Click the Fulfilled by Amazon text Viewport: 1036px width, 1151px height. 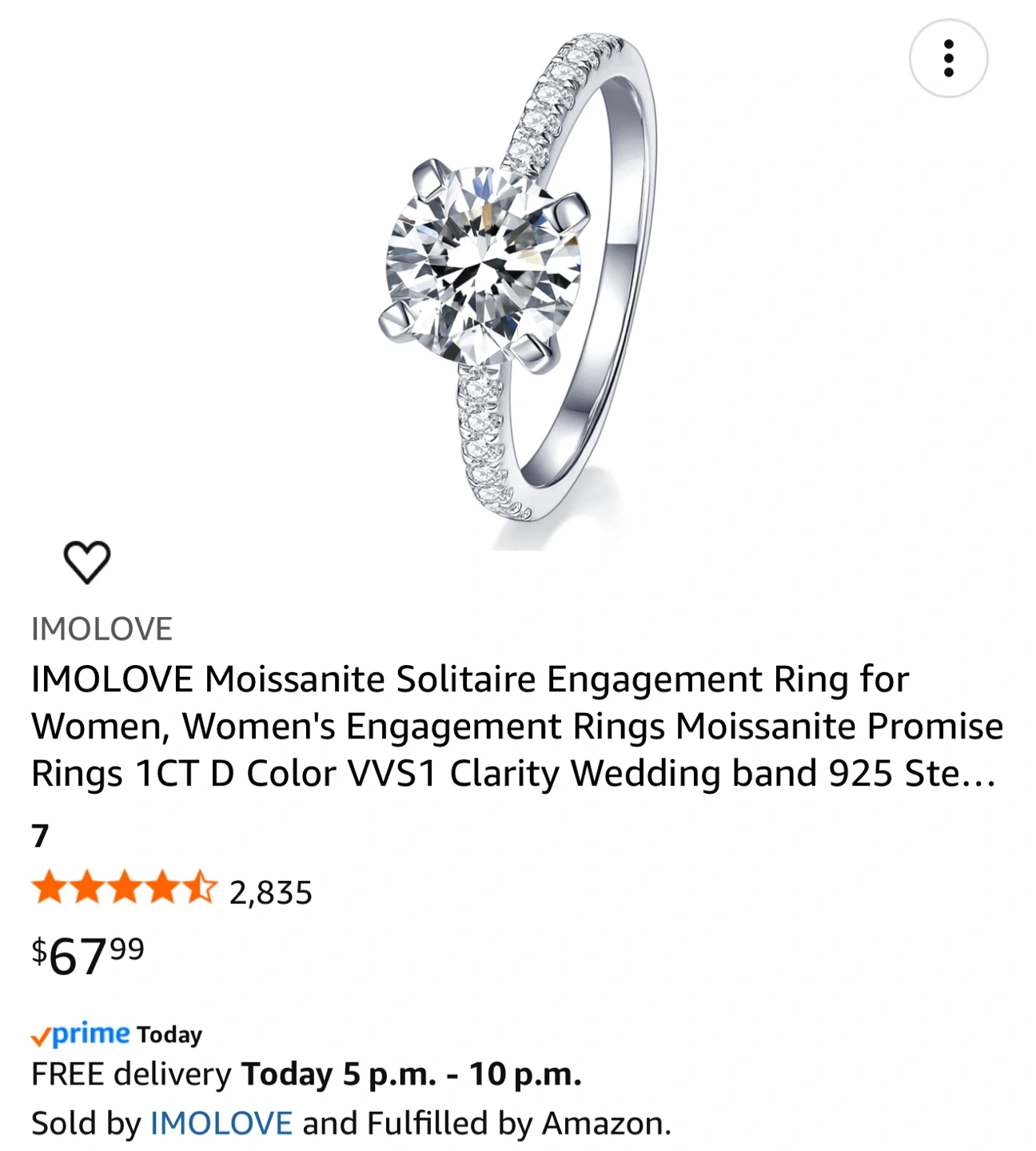pyautogui.click(x=518, y=1123)
